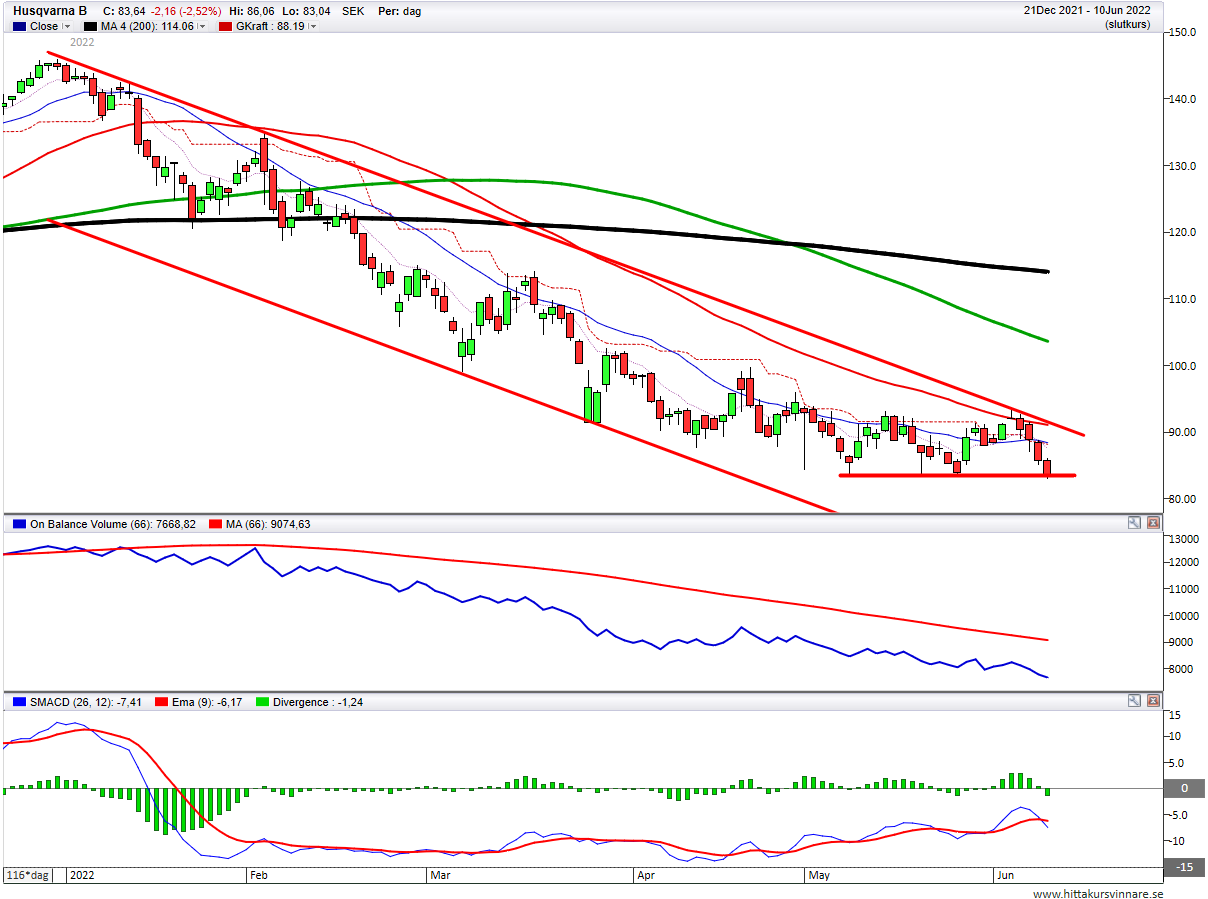Click Ema (9): -6,17 label

(x=209, y=702)
